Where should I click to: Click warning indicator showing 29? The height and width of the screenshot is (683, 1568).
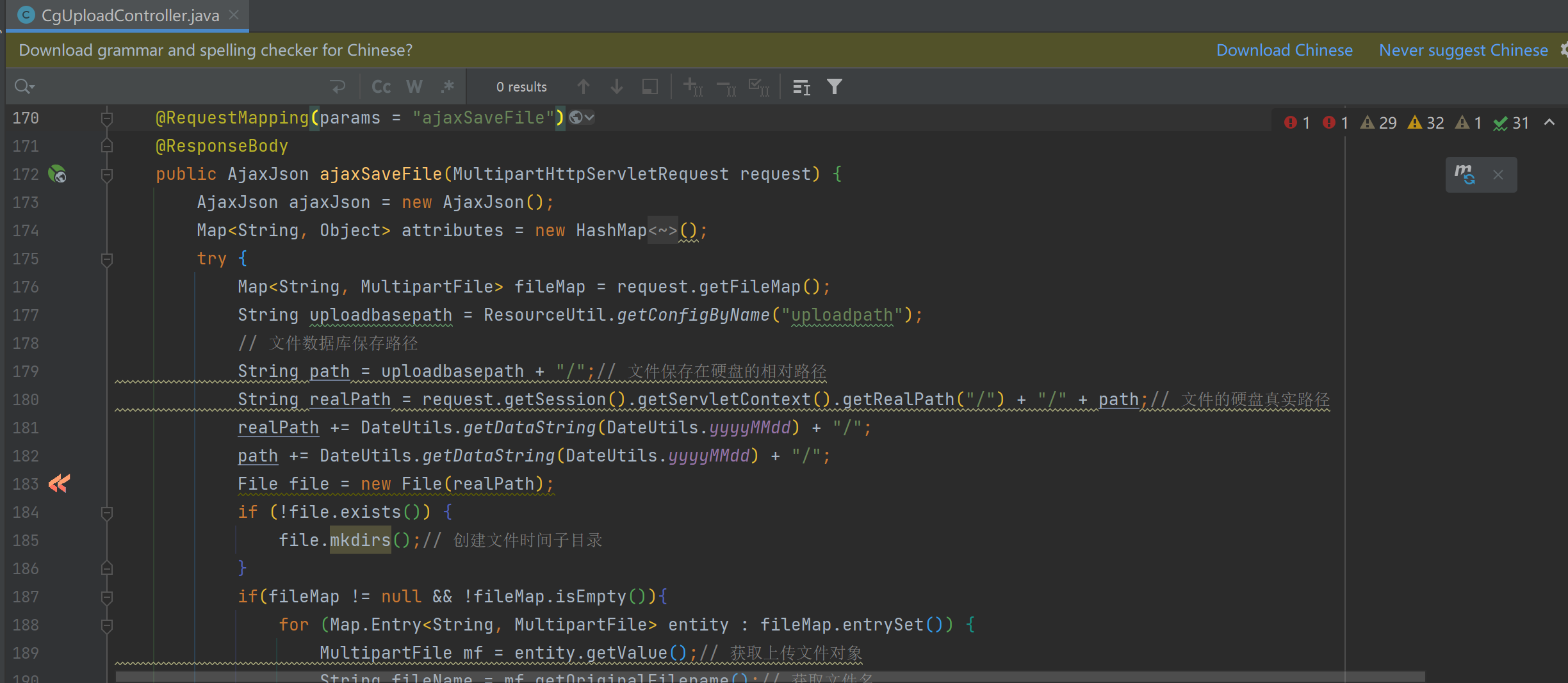1378,122
